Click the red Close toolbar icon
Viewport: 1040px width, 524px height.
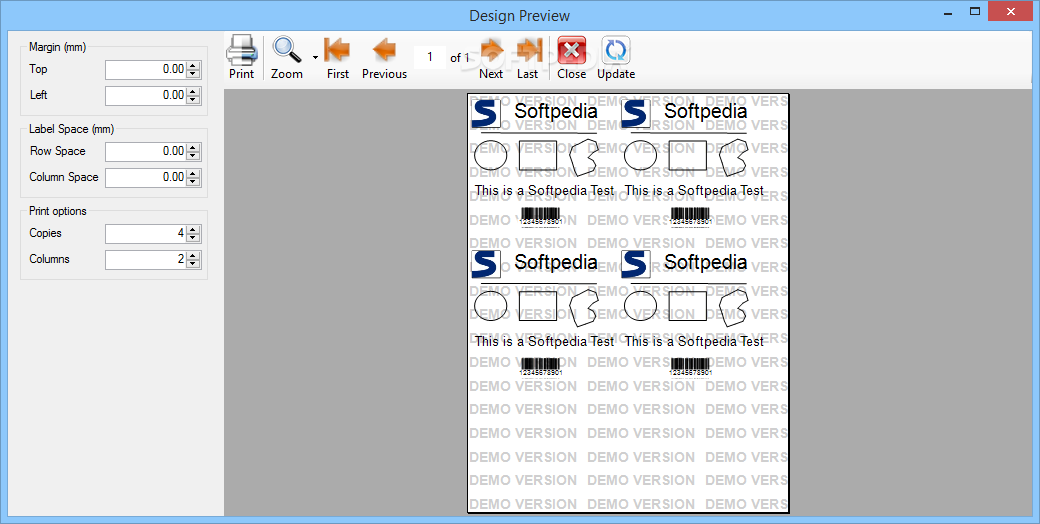pos(572,50)
